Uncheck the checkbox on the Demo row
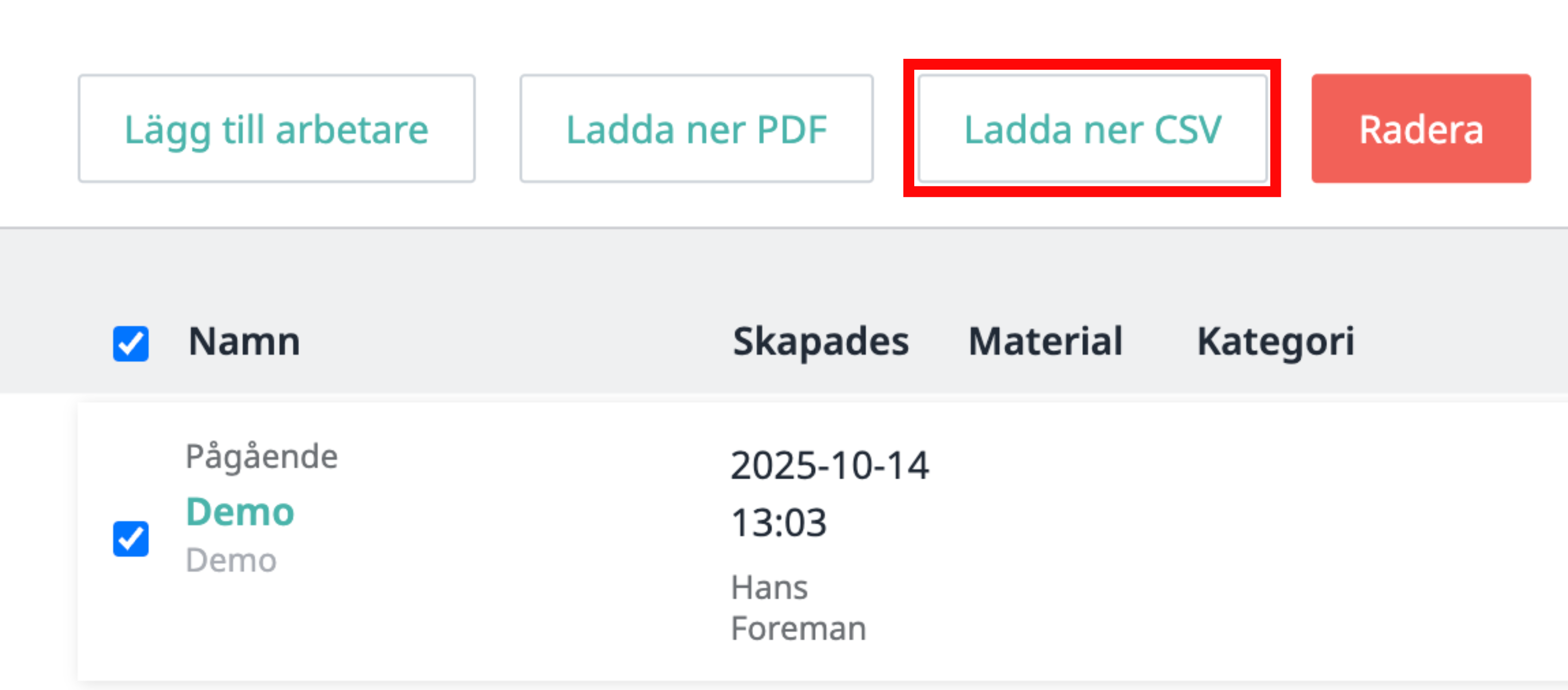This screenshot has width=1568, height=690. click(131, 539)
